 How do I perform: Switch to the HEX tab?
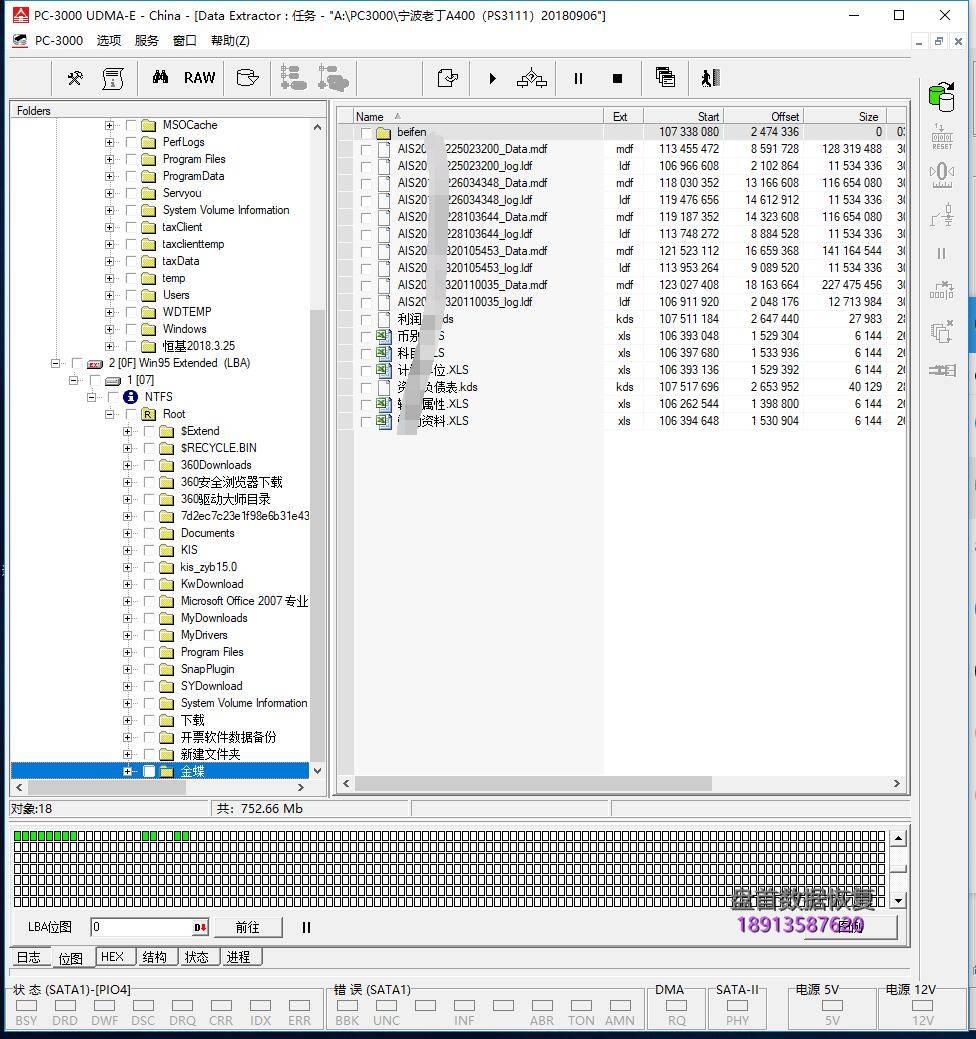coord(112,957)
